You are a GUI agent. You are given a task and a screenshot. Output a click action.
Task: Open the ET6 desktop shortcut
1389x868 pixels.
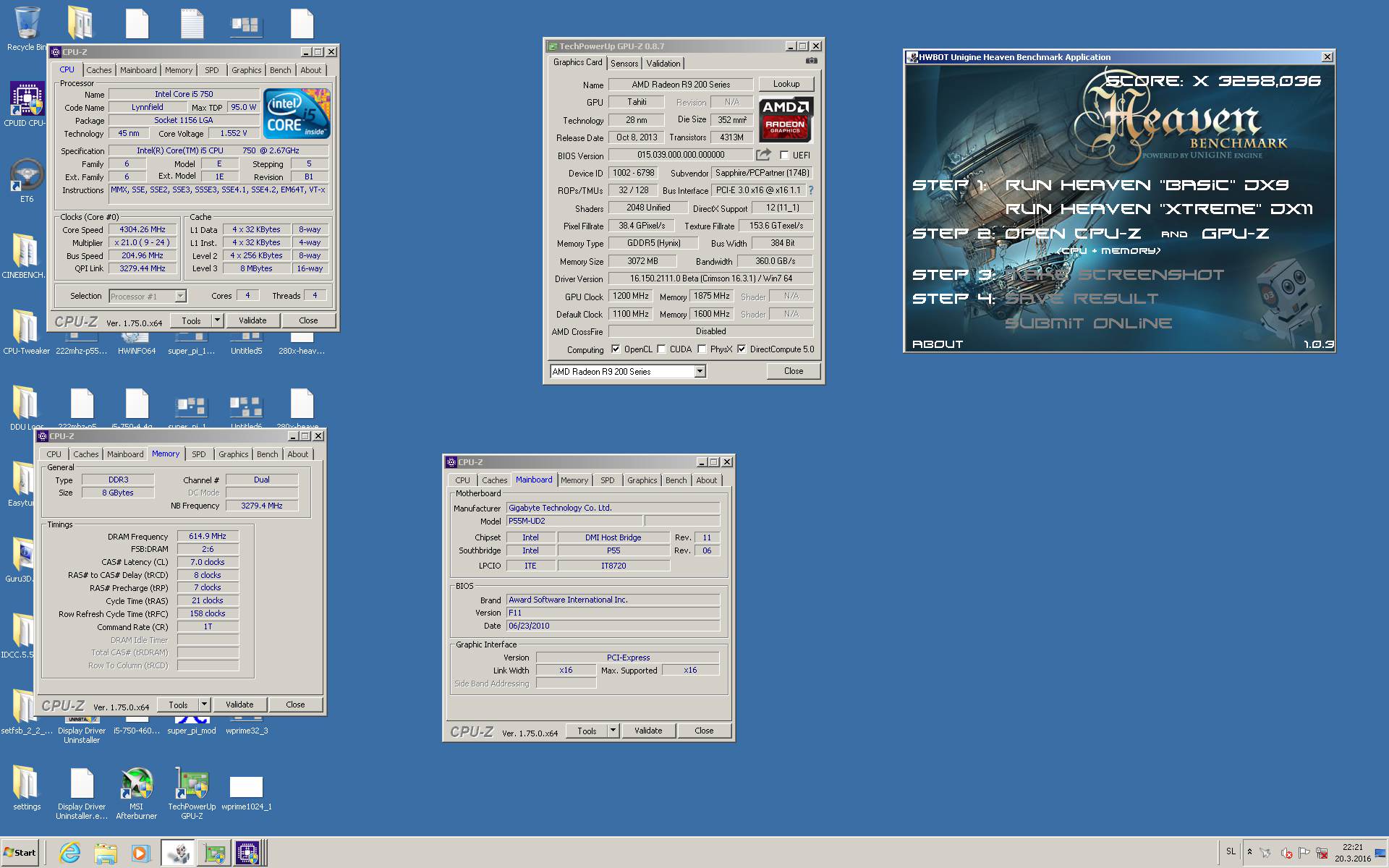click(x=26, y=181)
